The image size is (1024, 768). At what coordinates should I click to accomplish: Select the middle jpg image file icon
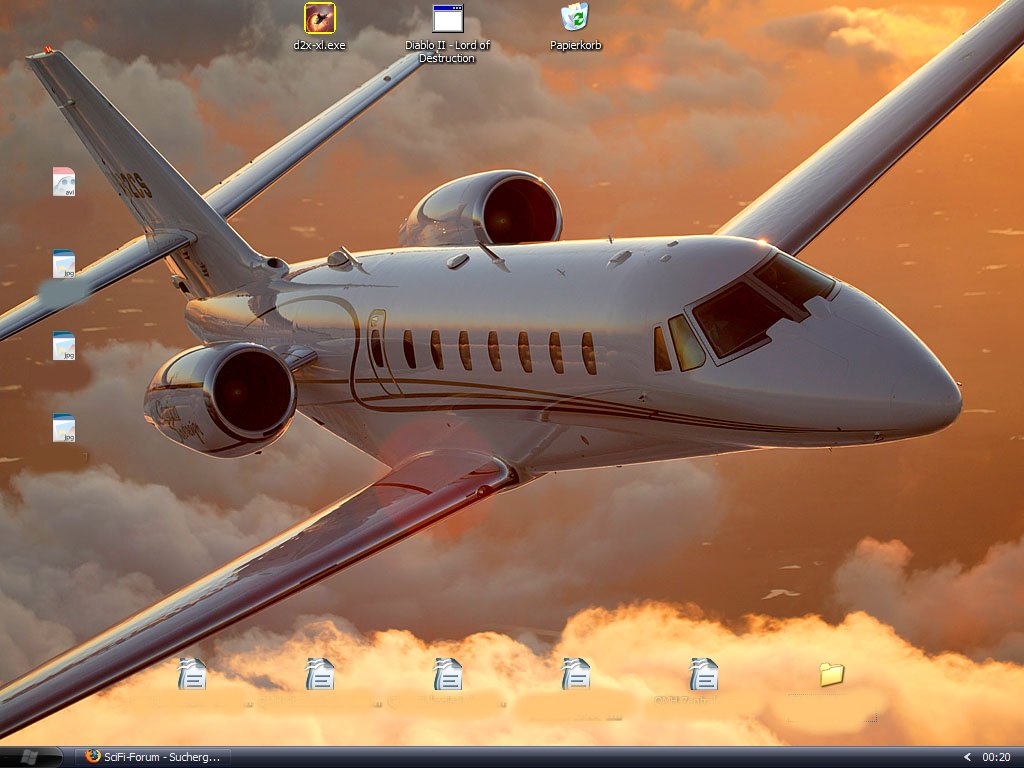click(64, 346)
